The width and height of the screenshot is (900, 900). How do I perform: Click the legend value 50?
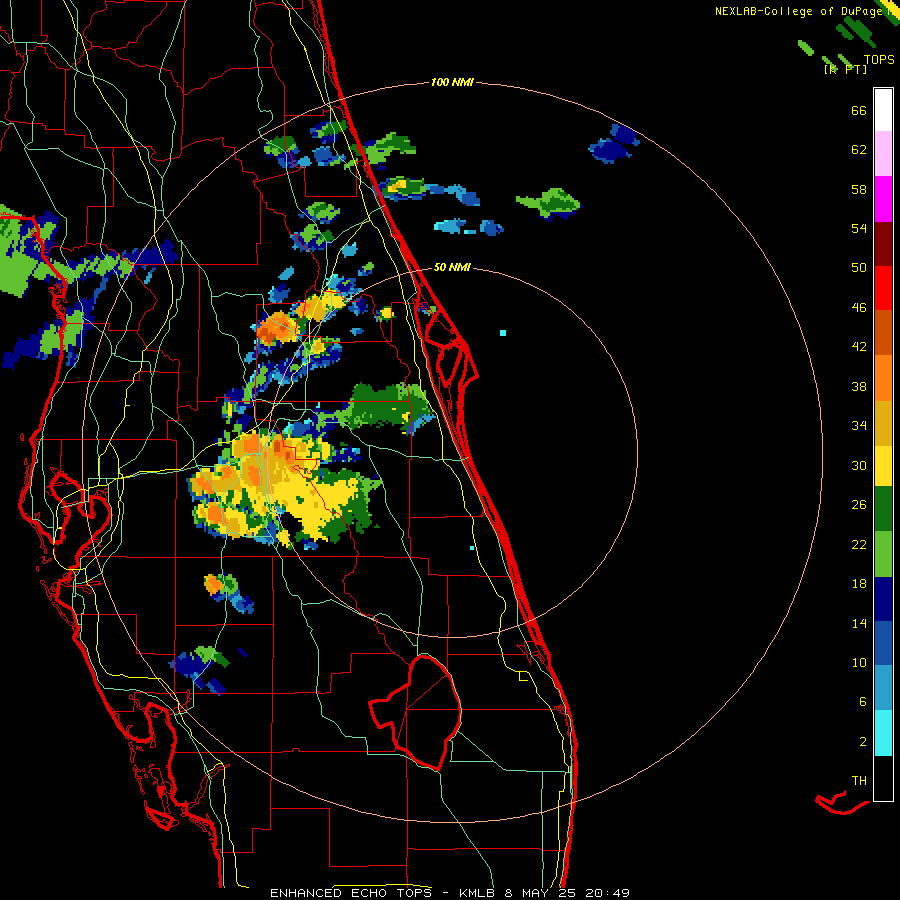[859, 267]
